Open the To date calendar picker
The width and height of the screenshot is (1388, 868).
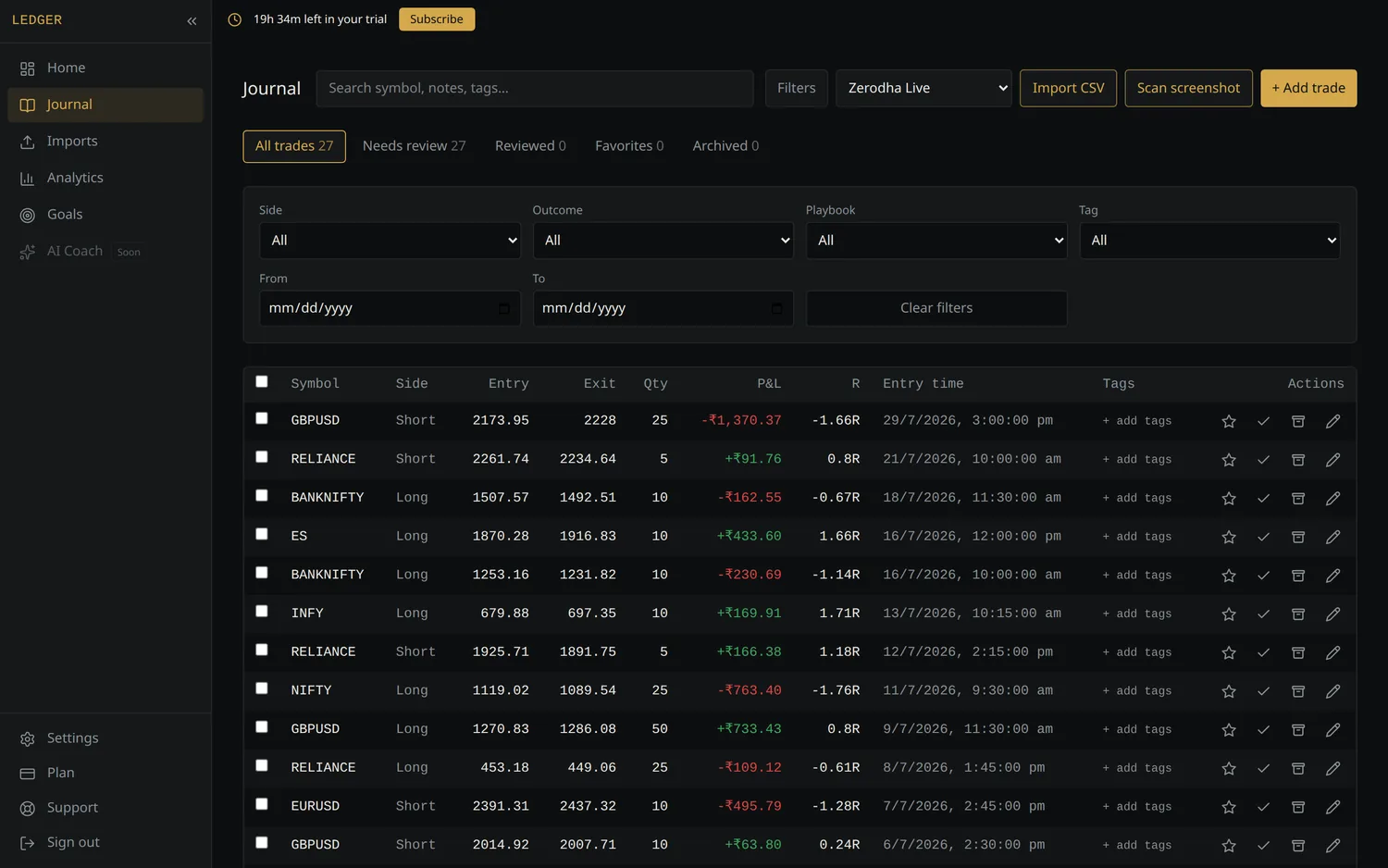click(x=776, y=309)
